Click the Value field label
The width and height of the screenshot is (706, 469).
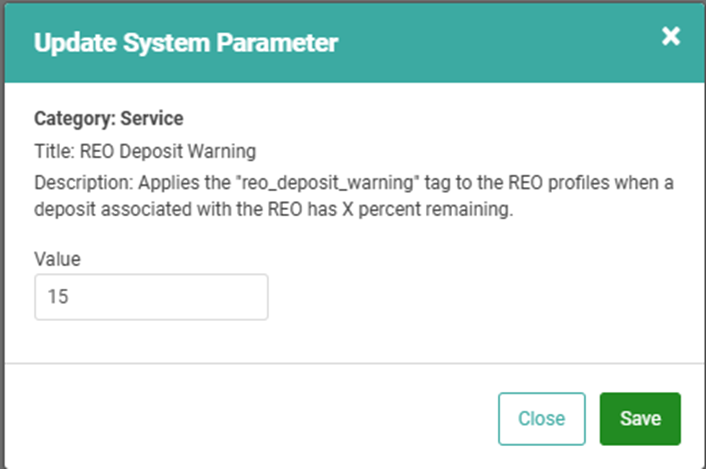click(x=57, y=258)
